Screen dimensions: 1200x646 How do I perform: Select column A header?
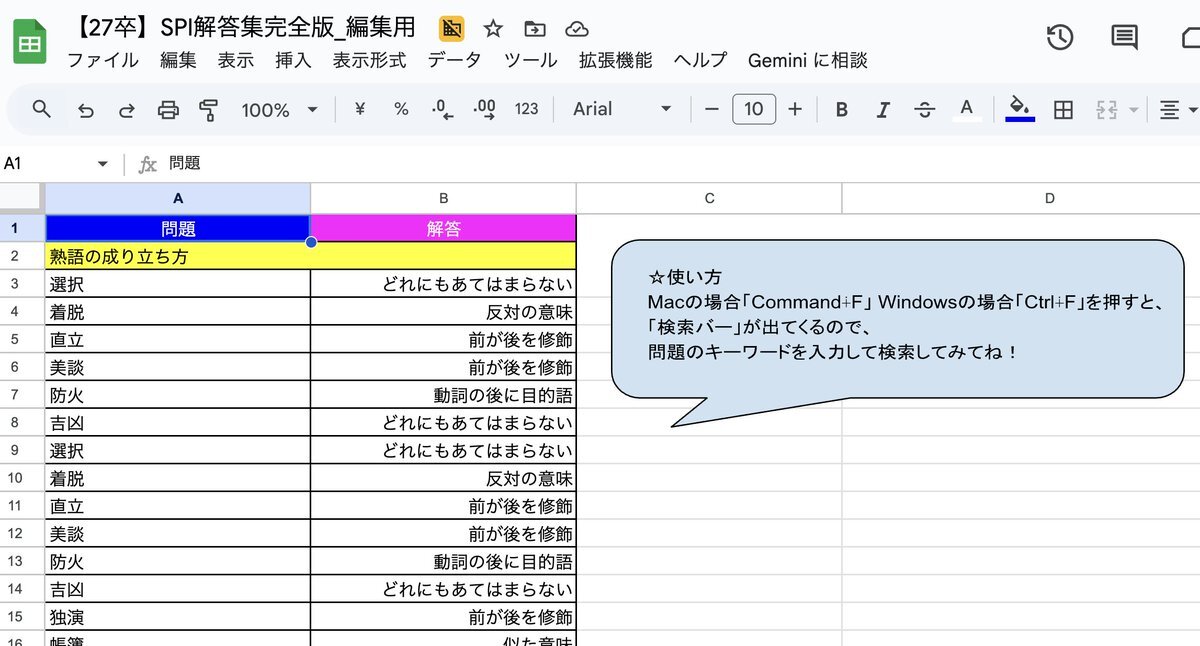point(178,198)
